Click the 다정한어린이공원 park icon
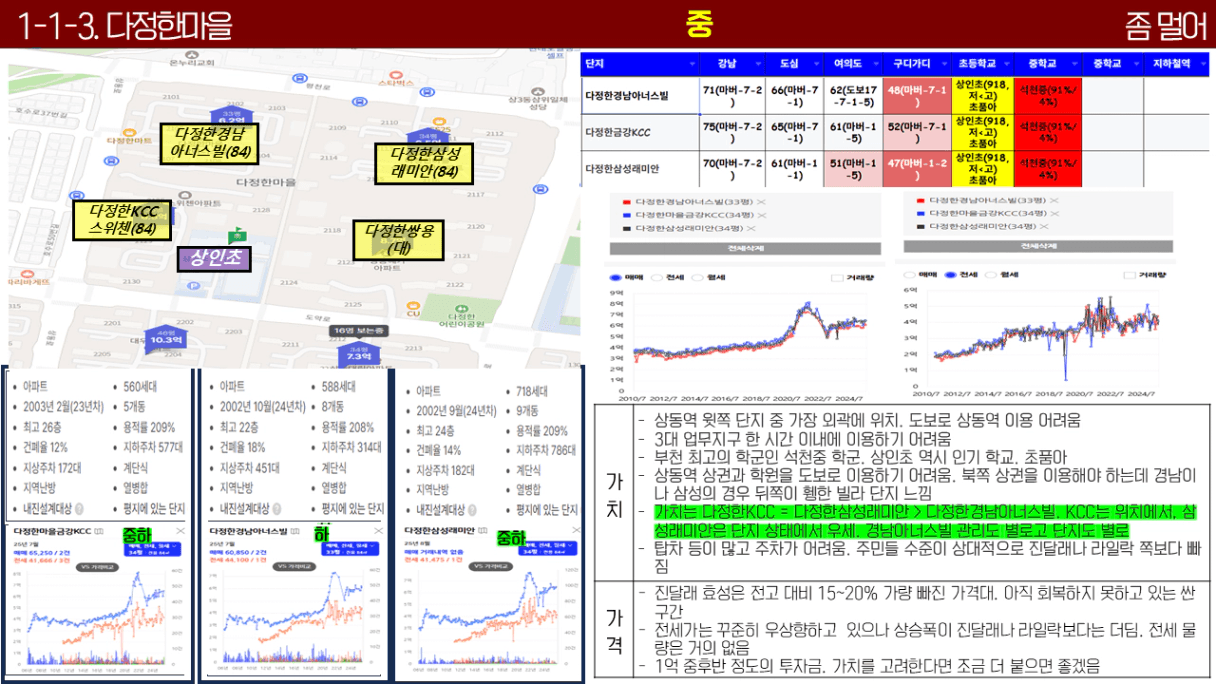This screenshot has height=684, width=1216. click(463, 311)
